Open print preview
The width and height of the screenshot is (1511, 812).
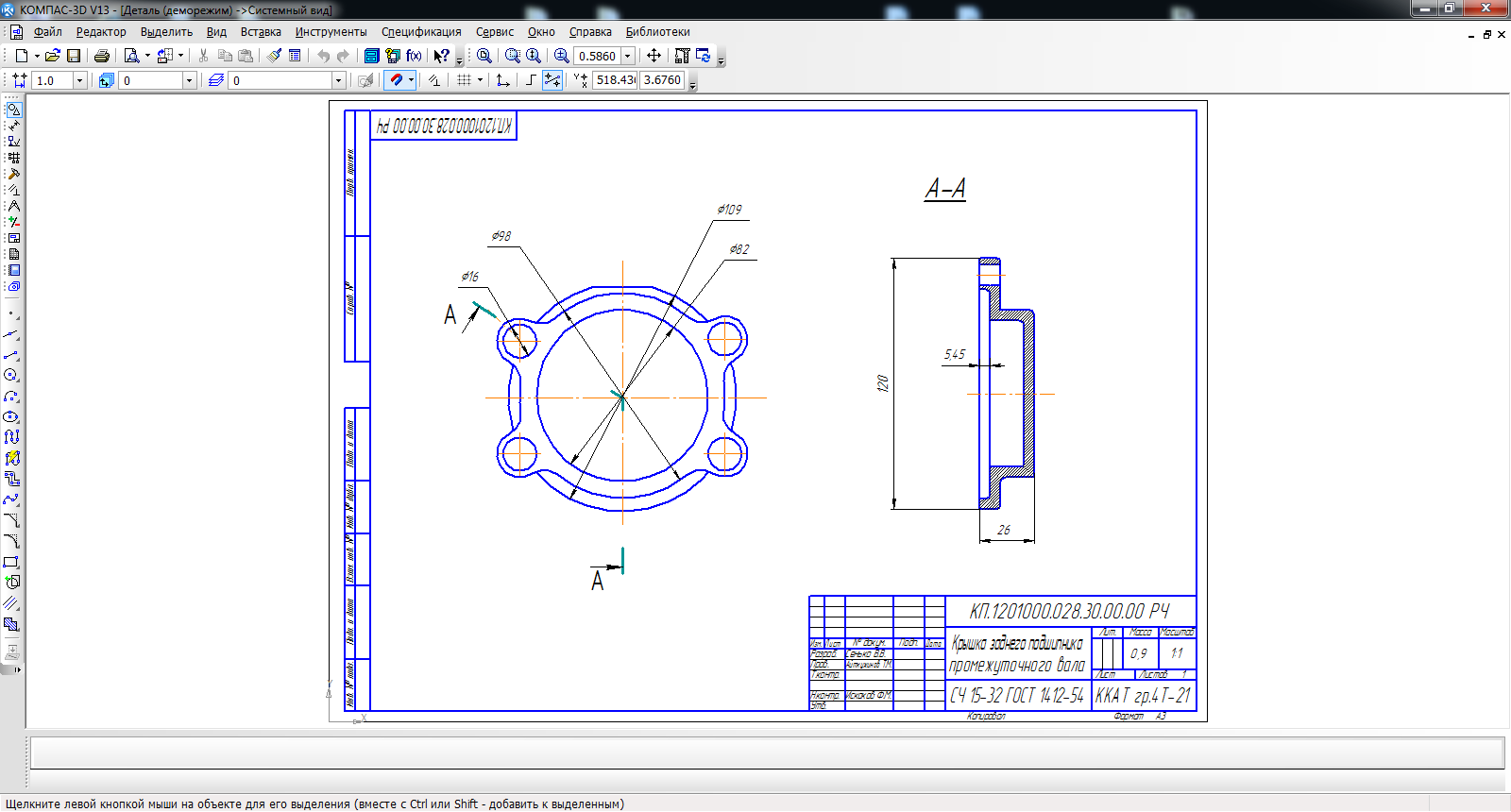[x=131, y=56]
